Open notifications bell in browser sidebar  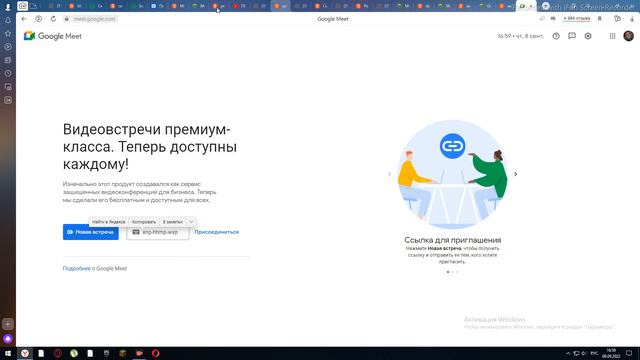[x=8, y=20]
